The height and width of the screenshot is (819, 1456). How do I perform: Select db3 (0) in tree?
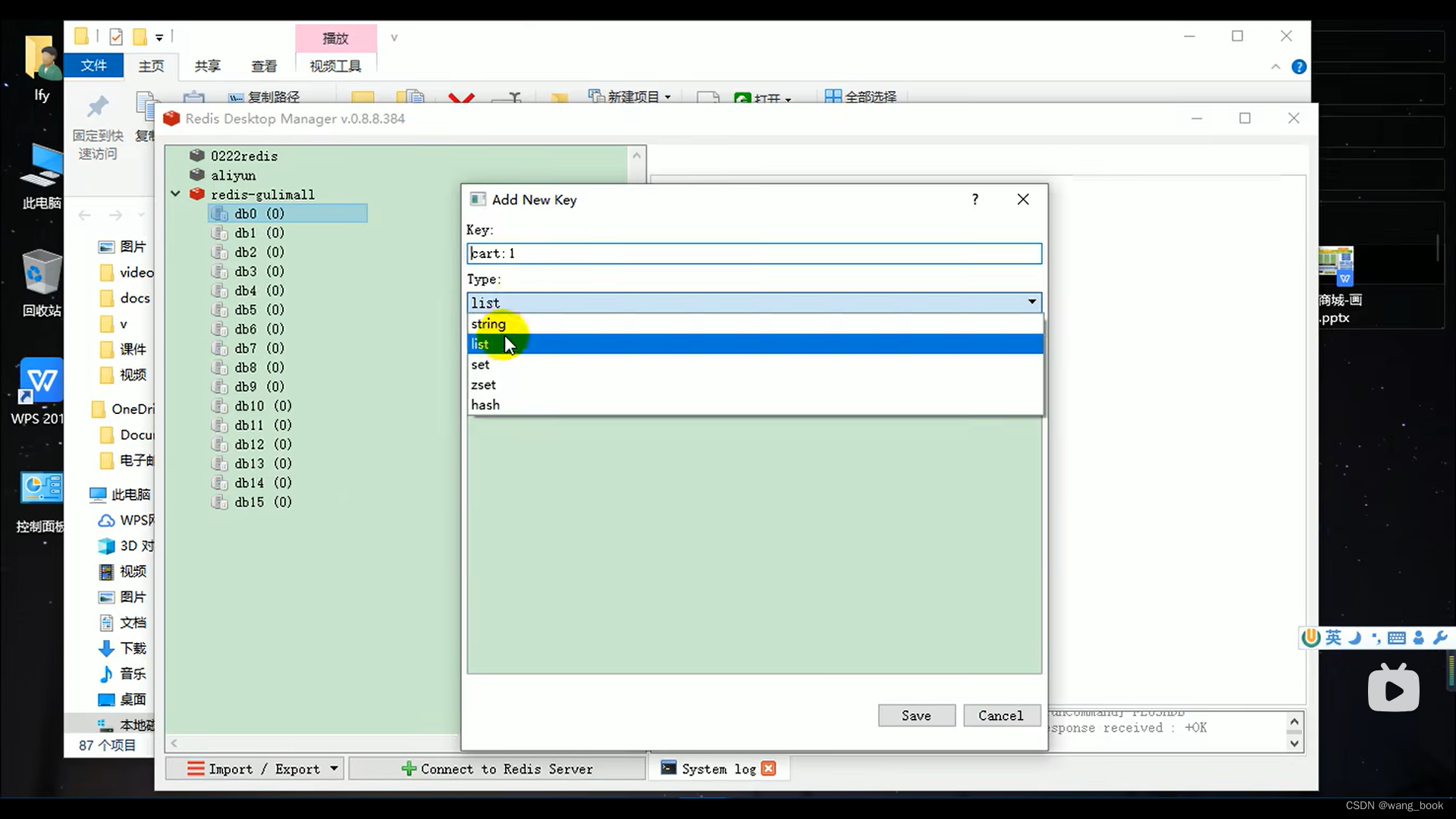click(259, 271)
